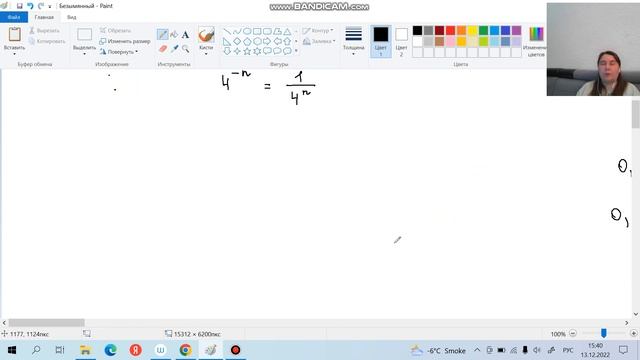Select the Pencil tool
Image resolution: width=640 pixels, height=360 pixels.
(x=162, y=35)
